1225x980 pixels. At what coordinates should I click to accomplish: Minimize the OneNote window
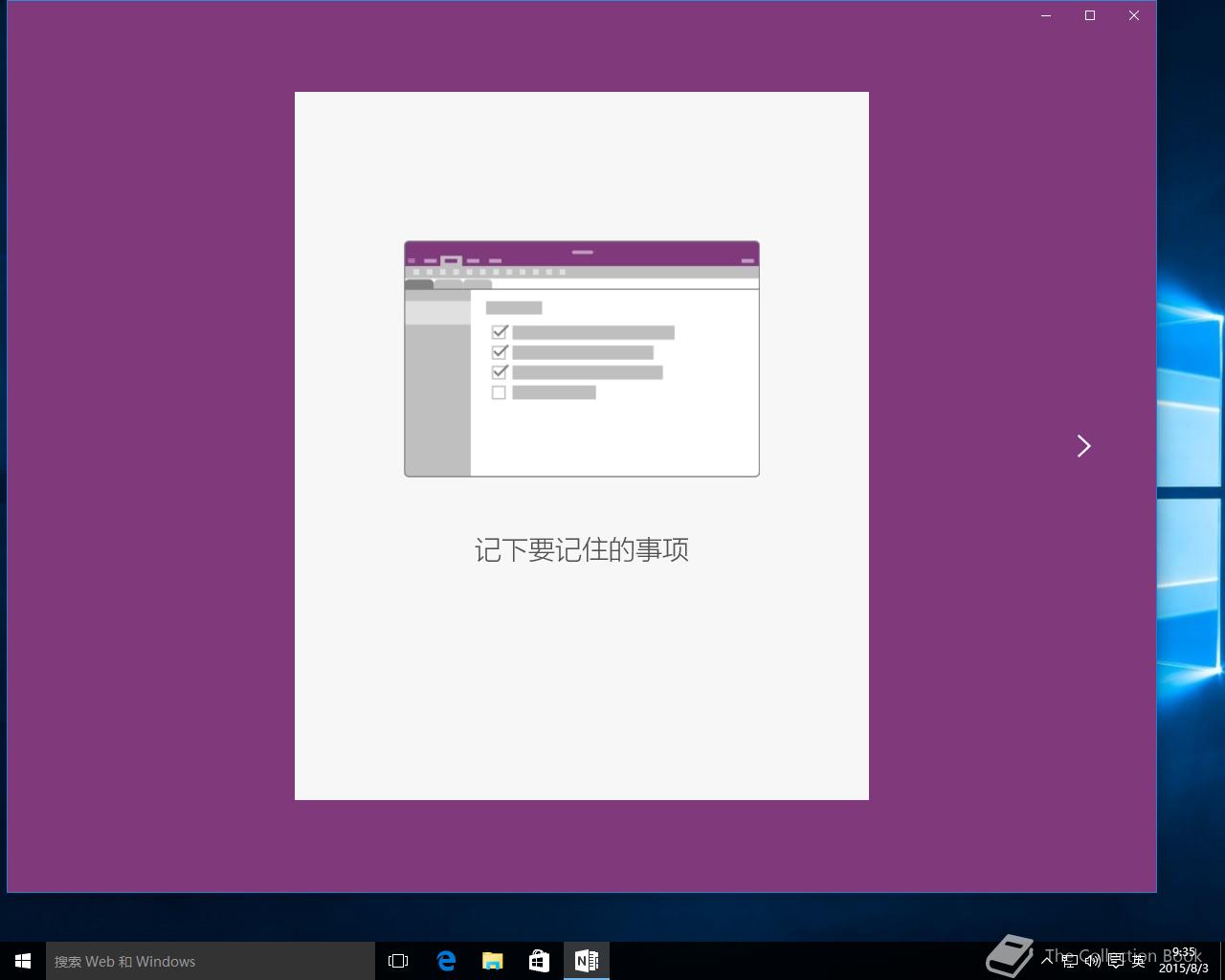click(1046, 15)
